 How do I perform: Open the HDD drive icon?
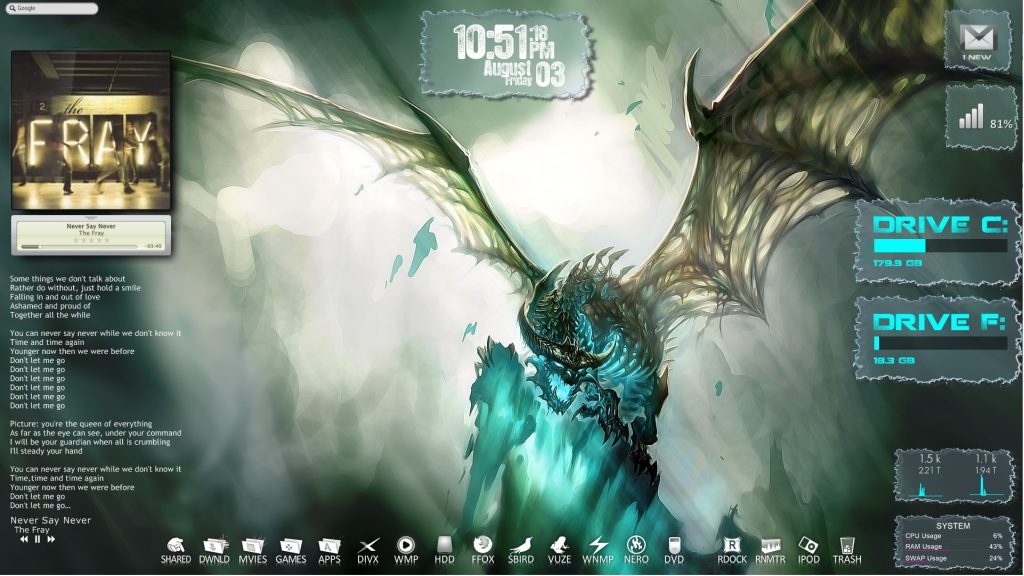444,551
